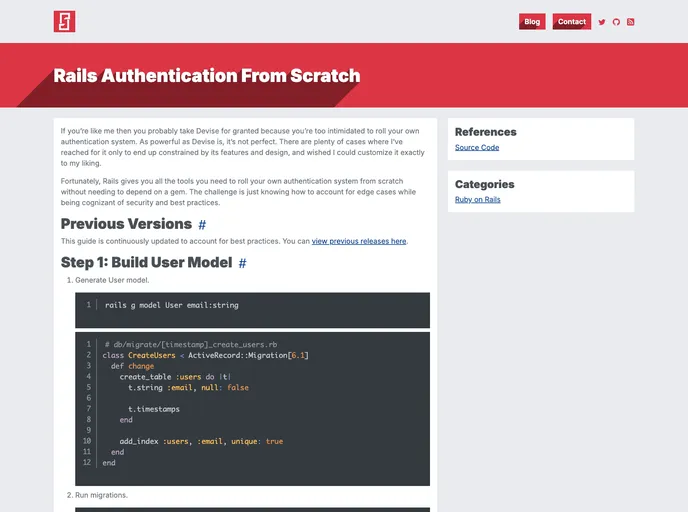The width and height of the screenshot is (688, 512).
Task: Click the 'def change' code line
Action: [x=133, y=366]
